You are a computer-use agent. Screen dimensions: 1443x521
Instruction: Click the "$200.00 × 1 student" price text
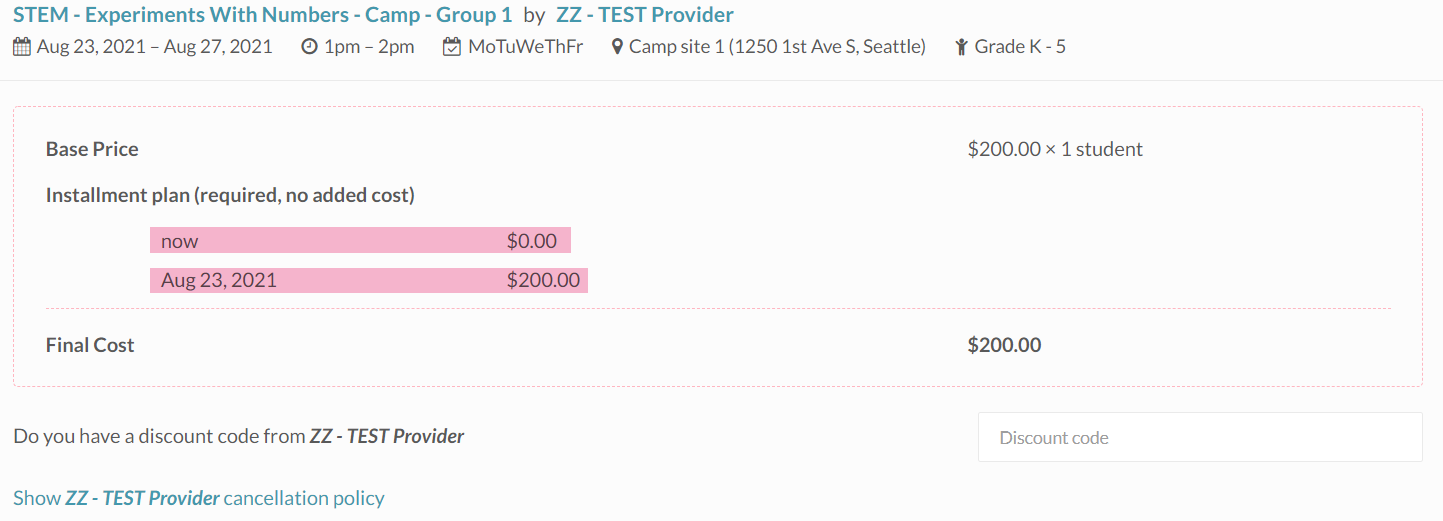(1055, 149)
